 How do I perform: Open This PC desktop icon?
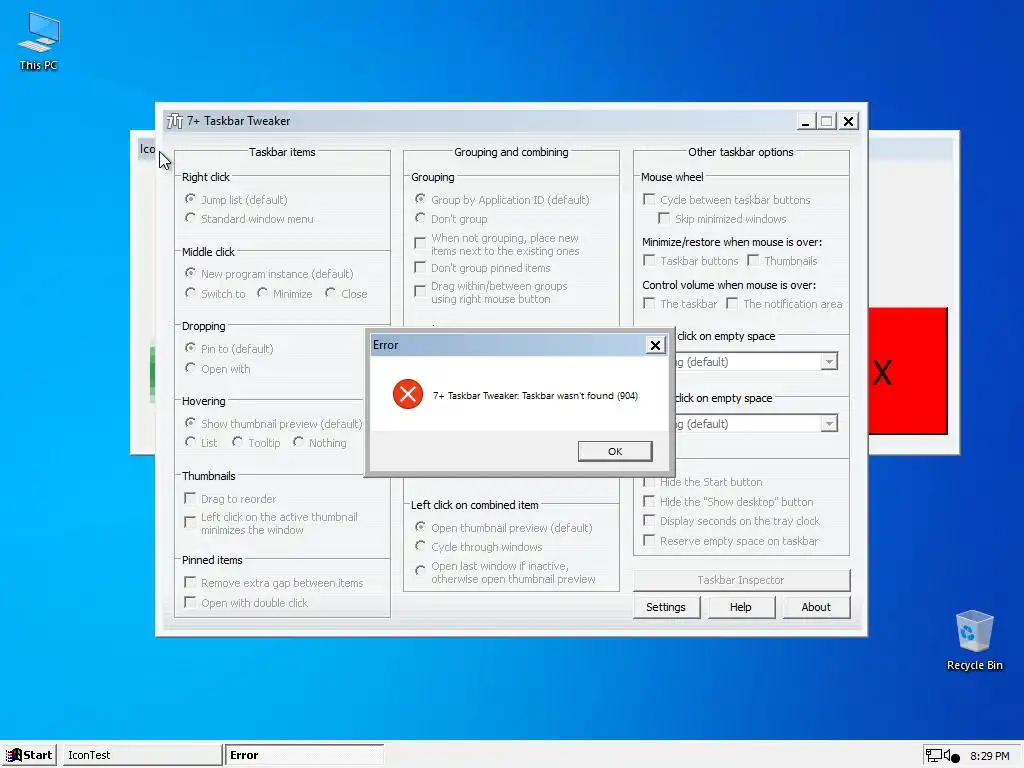(39, 40)
